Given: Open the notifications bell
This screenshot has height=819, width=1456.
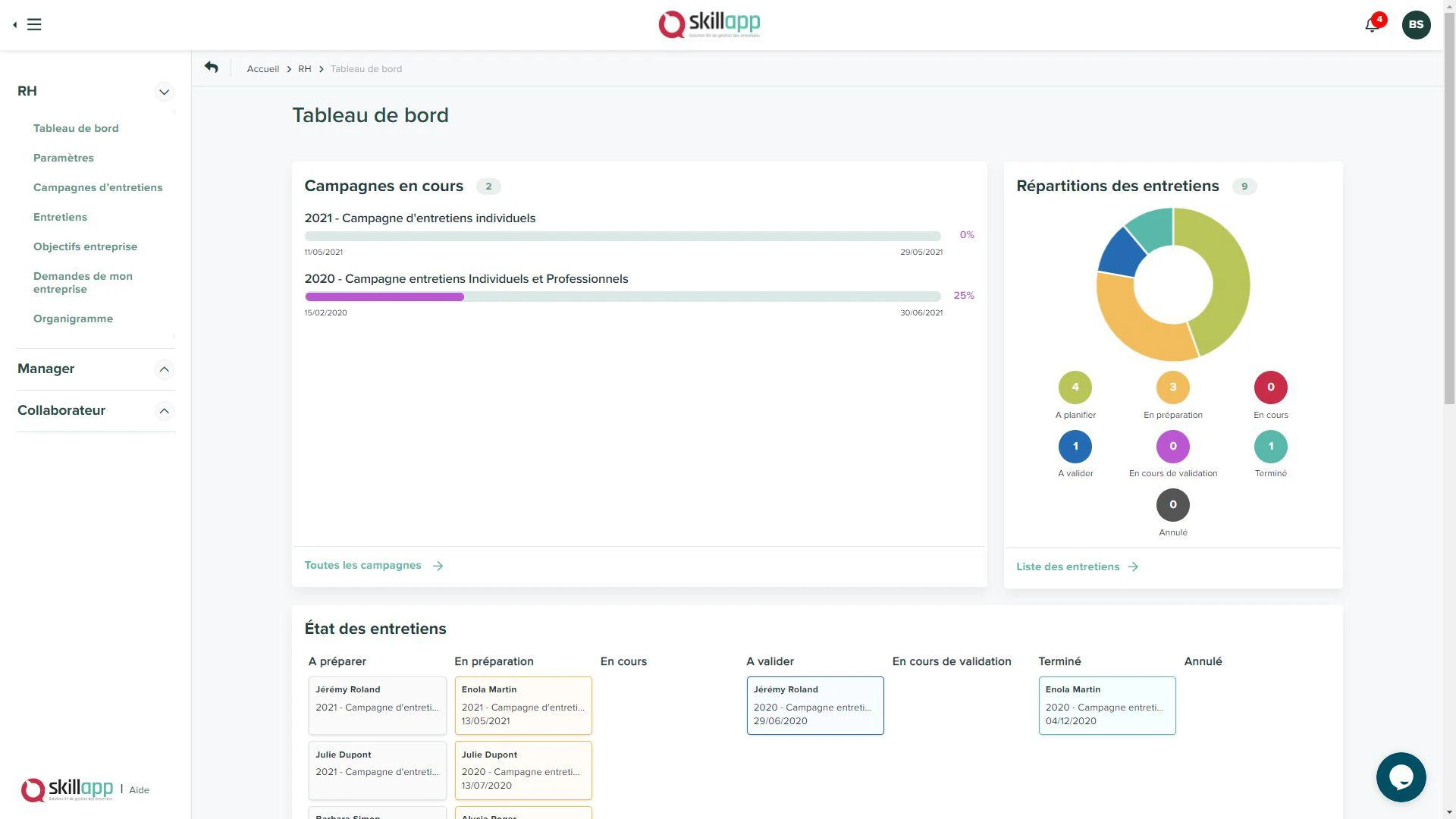Looking at the screenshot, I should pyautogui.click(x=1372, y=24).
